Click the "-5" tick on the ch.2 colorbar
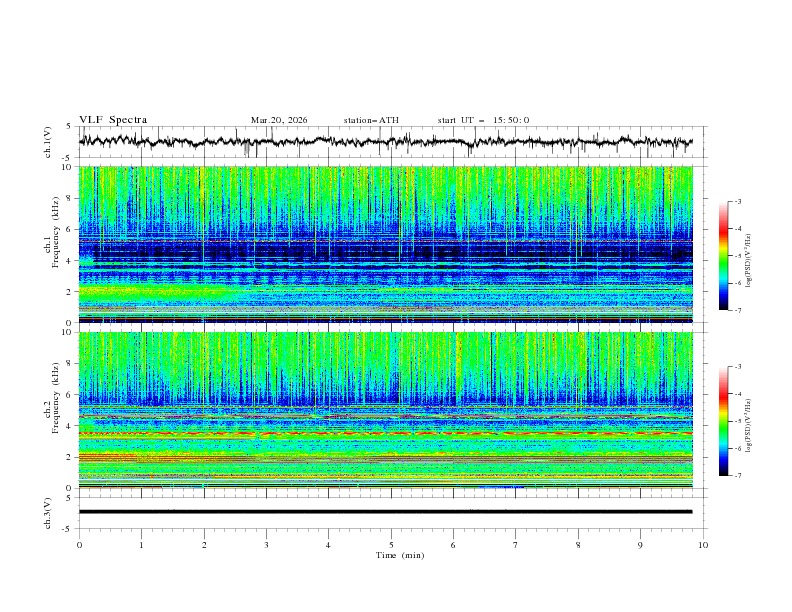 pos(737,421)
